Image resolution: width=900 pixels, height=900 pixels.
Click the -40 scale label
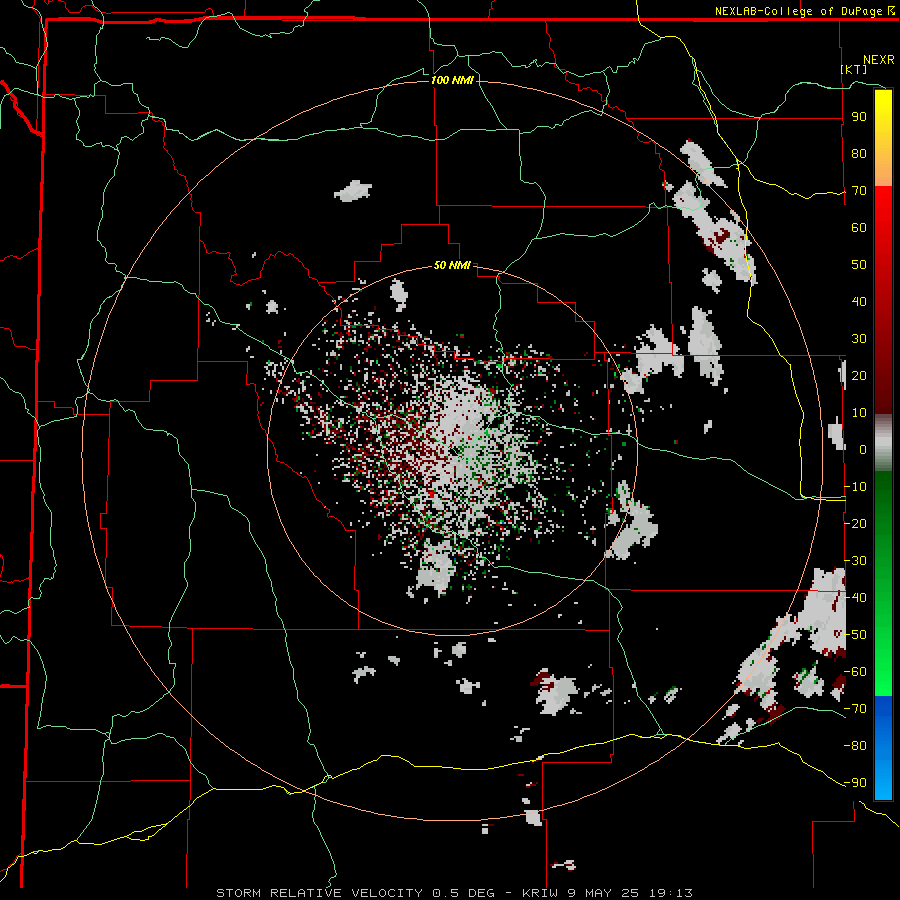pos(856,598)
